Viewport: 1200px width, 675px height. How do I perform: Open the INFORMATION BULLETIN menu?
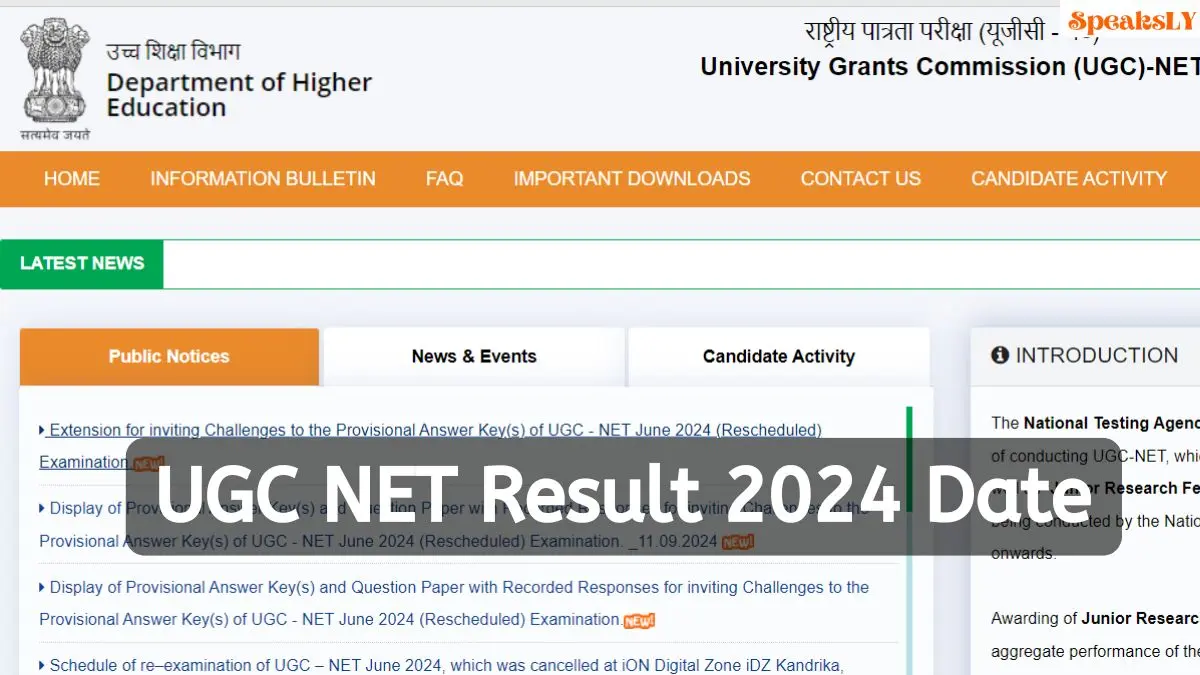[262, 179]
